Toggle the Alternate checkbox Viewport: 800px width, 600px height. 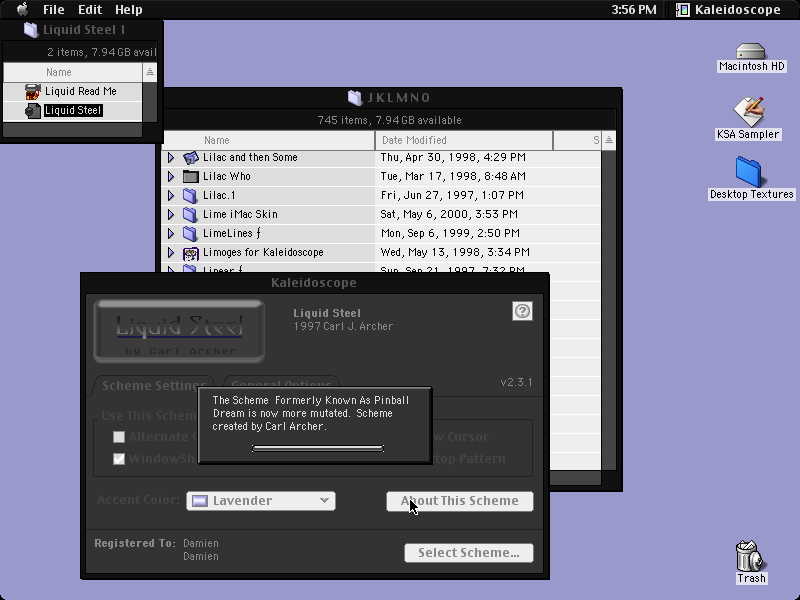click(119, 437)
